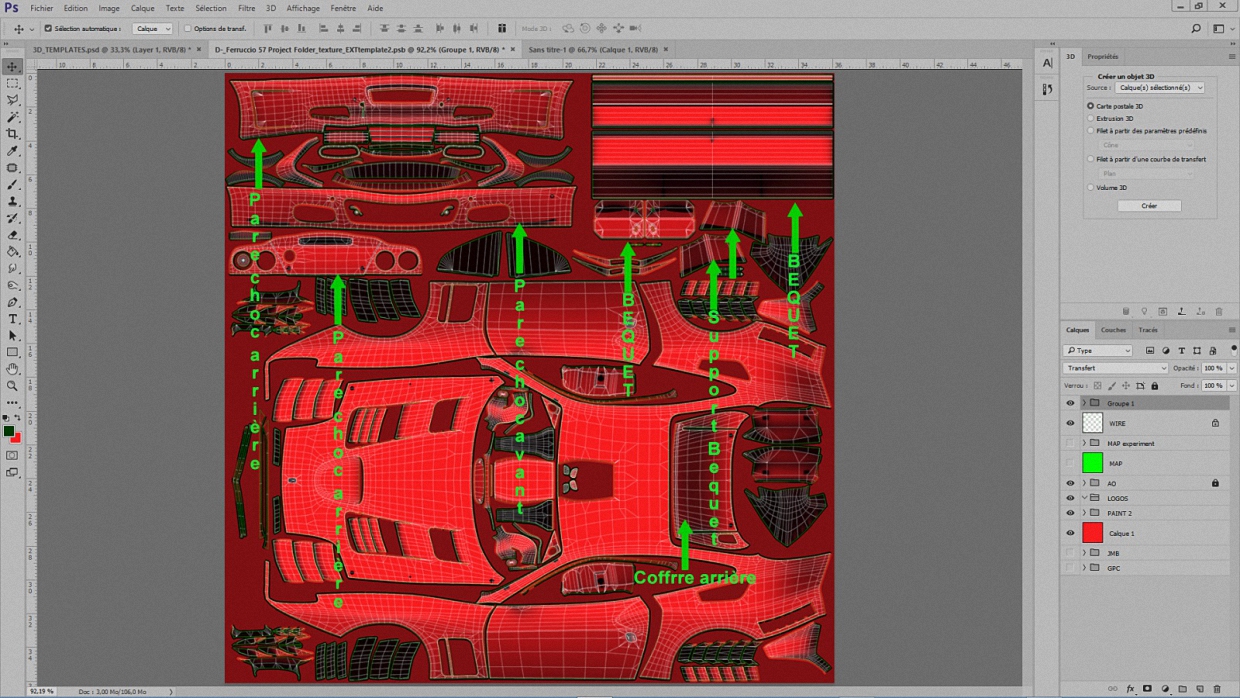Open the Opacité dropdown arrow

(1232, 368)
